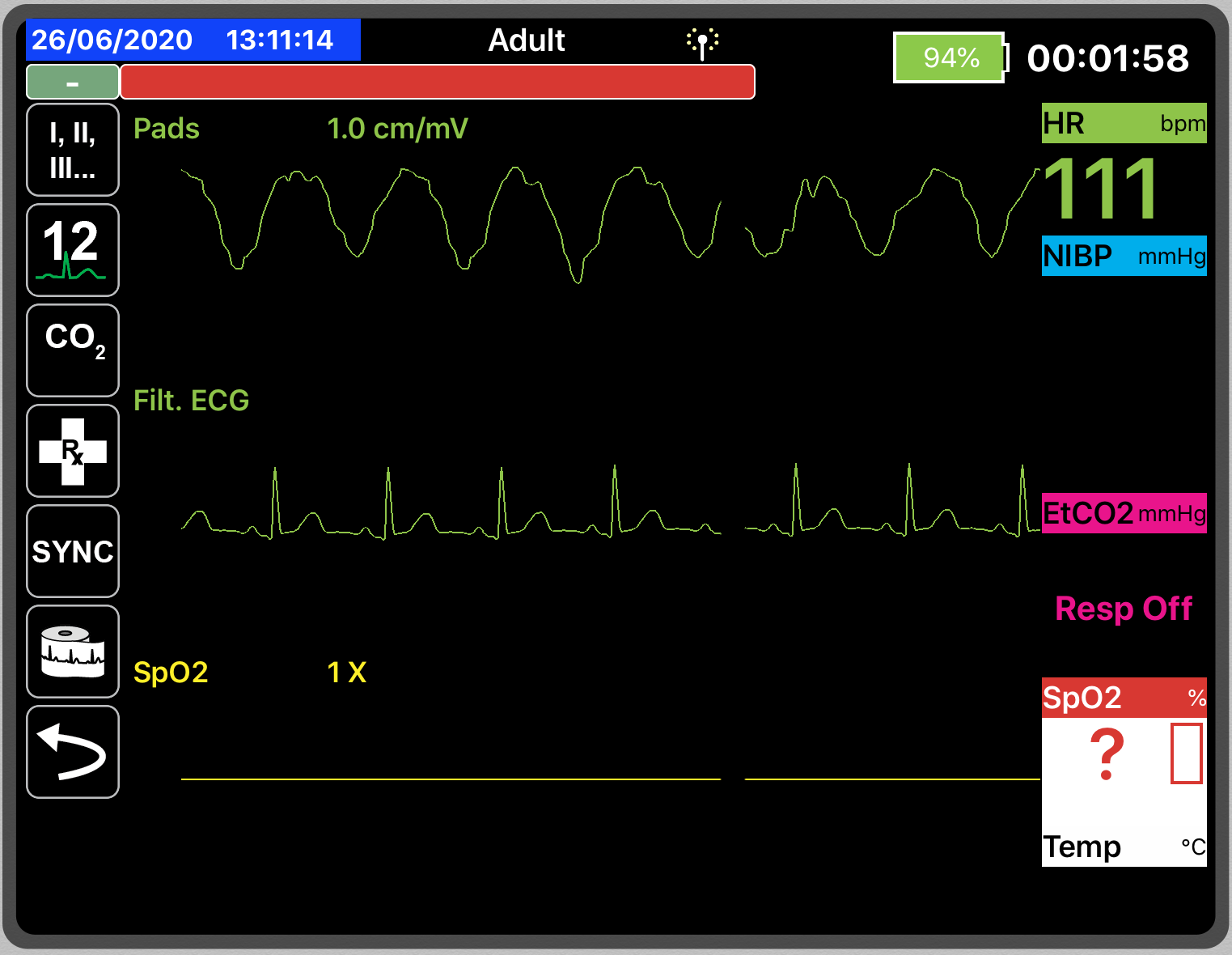Image resolution: width=1232 pixels, height=955 pixels.
Task: Activate the CO2 monitoring icon
Action: click(72, 350)
